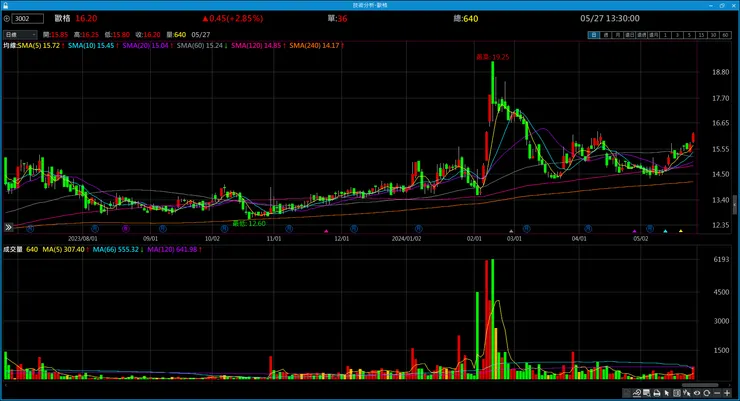Click the SMA(10) 15.45 legend label
Screen dimensions: 740x401
pos(91,46)
